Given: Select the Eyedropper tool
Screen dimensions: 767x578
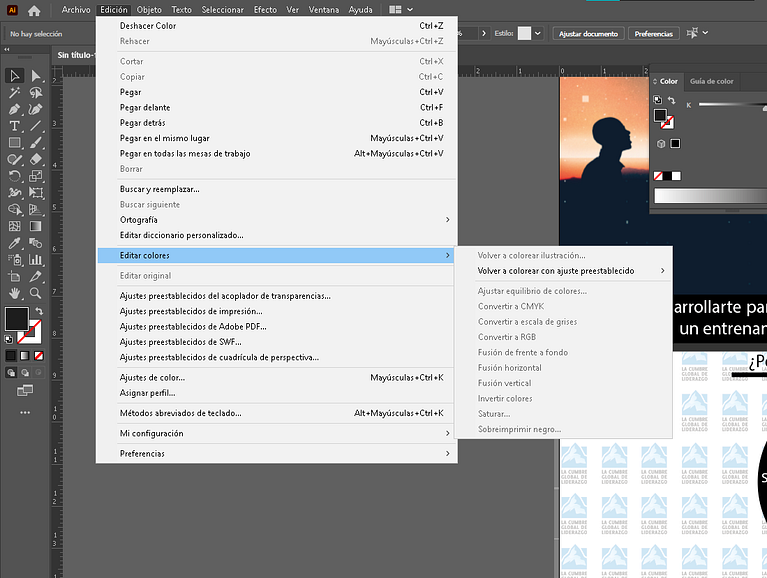Looking at the screenshot, I should coord(15,243).
